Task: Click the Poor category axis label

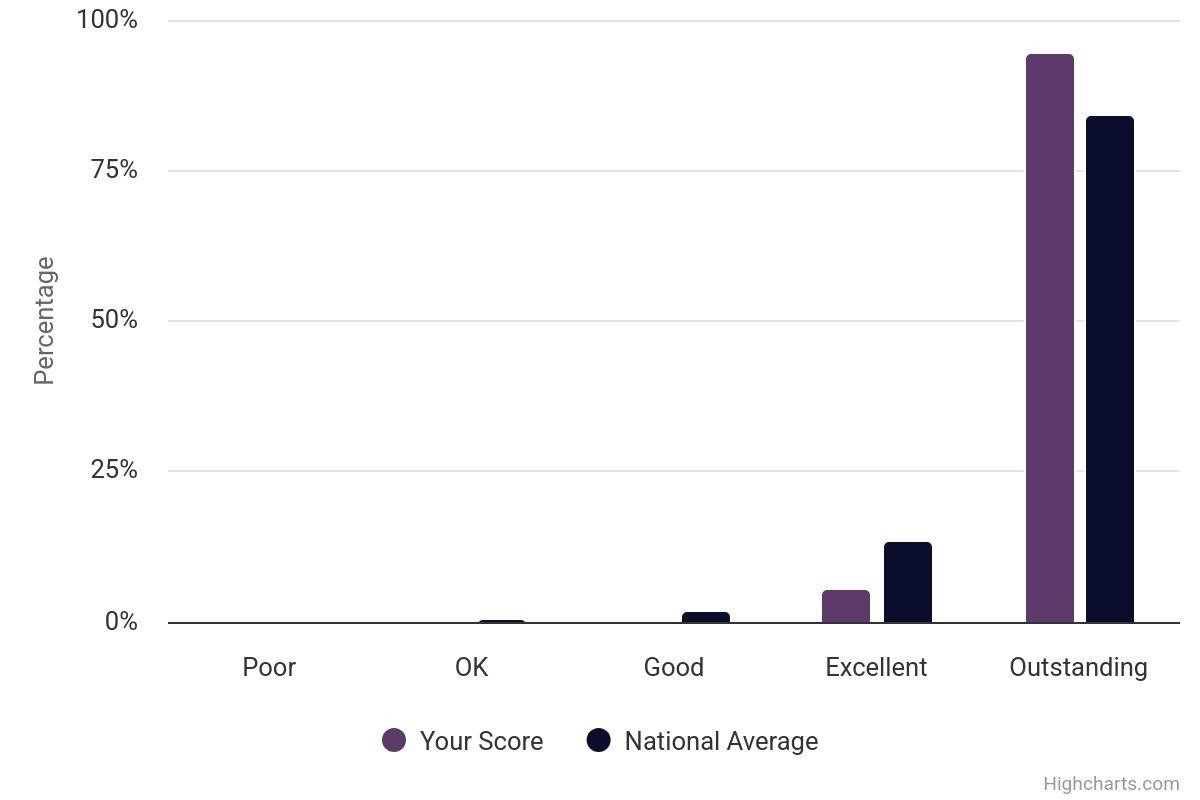Action: click(269, 667)
